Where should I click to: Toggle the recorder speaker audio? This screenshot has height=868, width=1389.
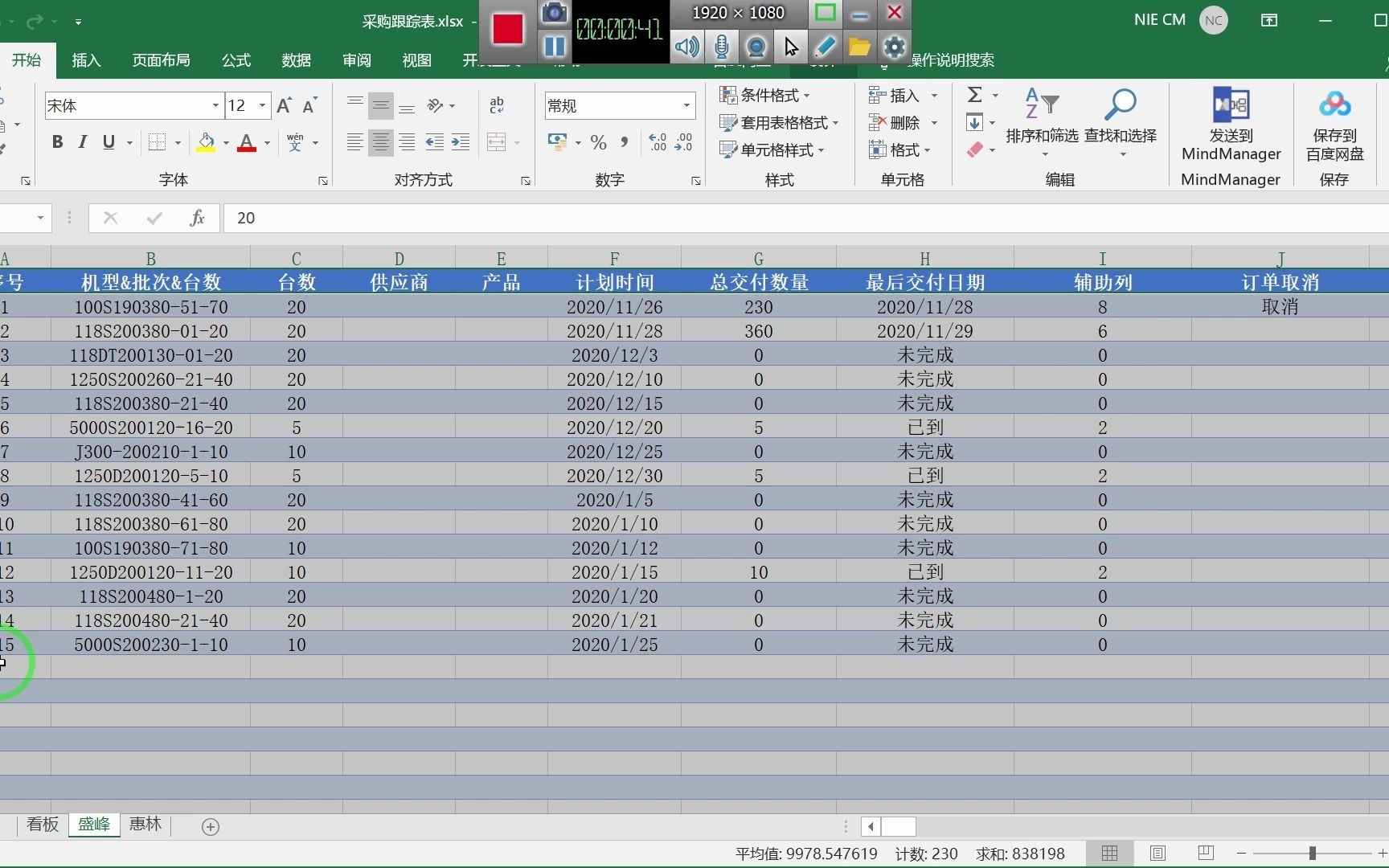pos(686,47)
